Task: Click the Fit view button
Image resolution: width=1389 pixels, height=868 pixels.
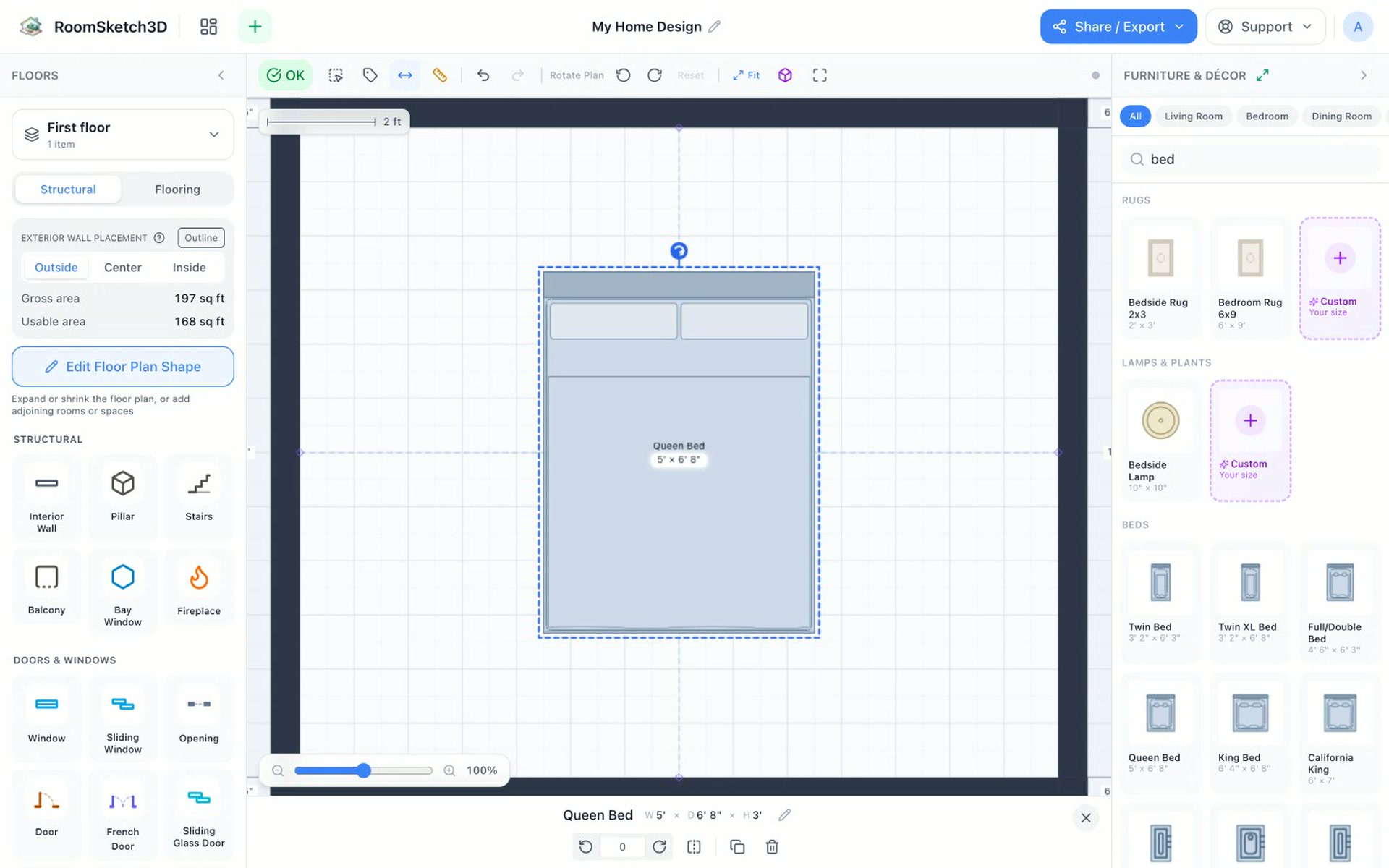Action: click(746, 75)
